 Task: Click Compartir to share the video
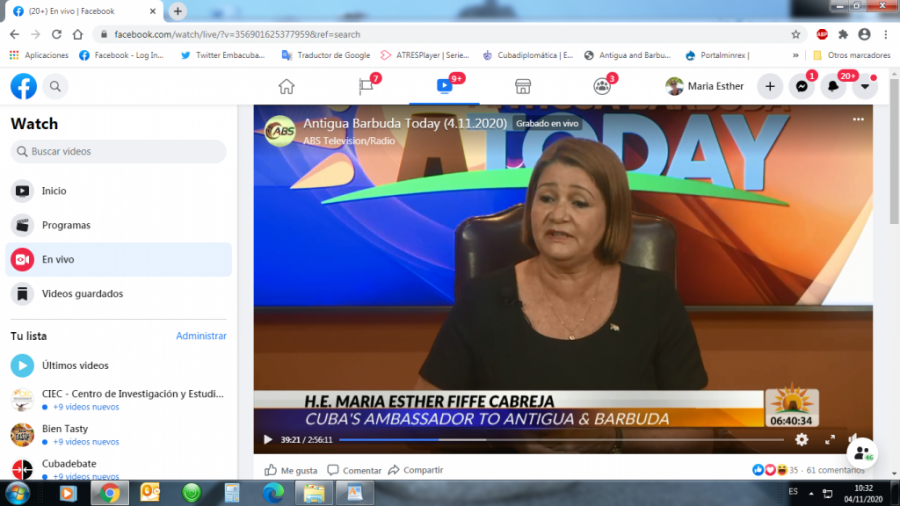[416, 470]
